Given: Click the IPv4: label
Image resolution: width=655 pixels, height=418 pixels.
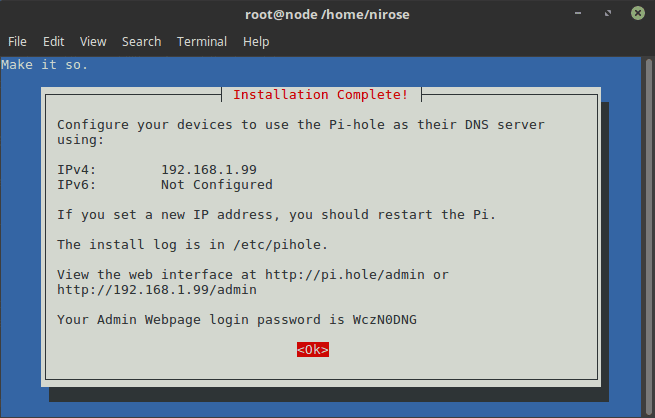Looking at the screenshot, I should coord(76,170).
